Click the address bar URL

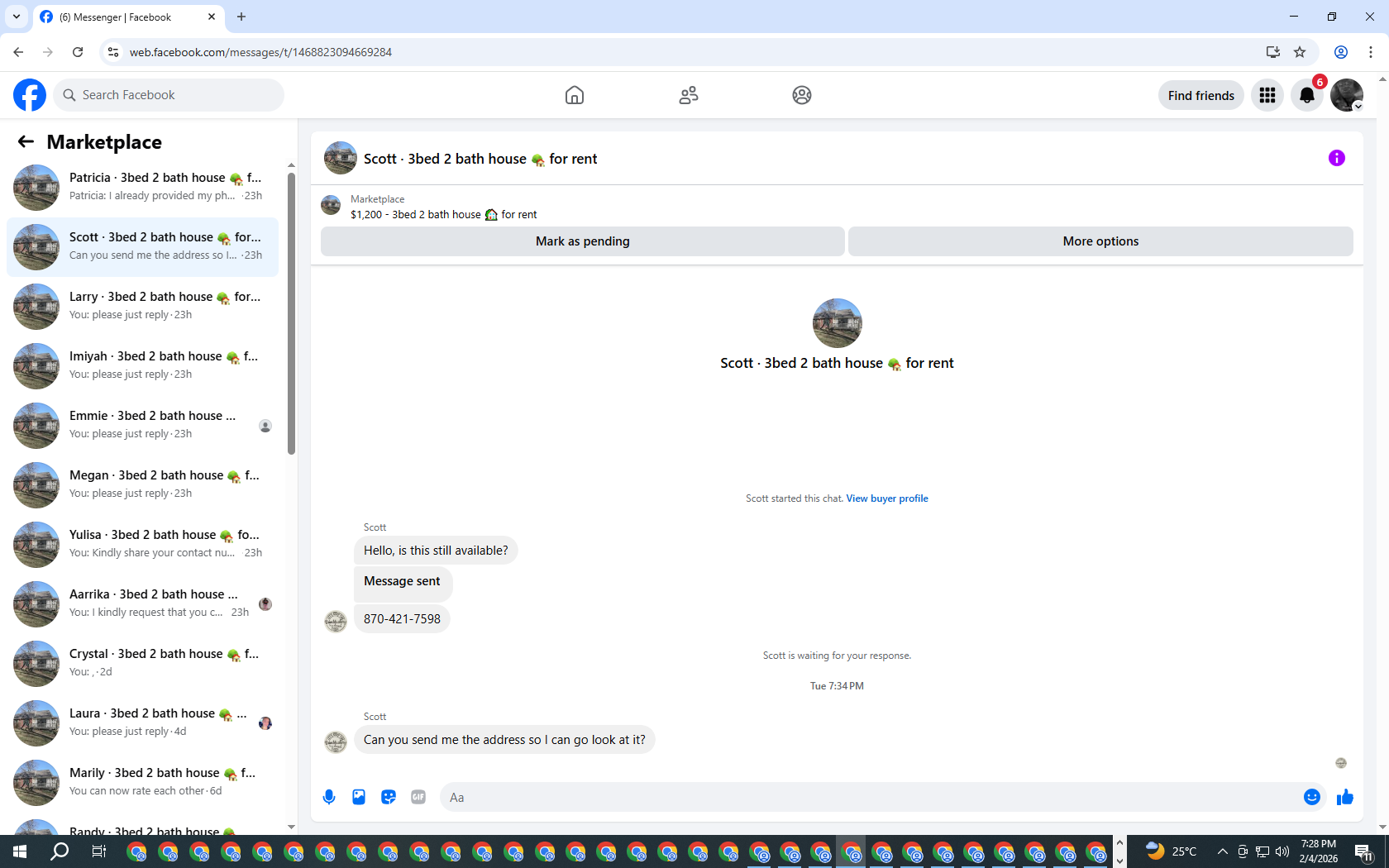260,52
